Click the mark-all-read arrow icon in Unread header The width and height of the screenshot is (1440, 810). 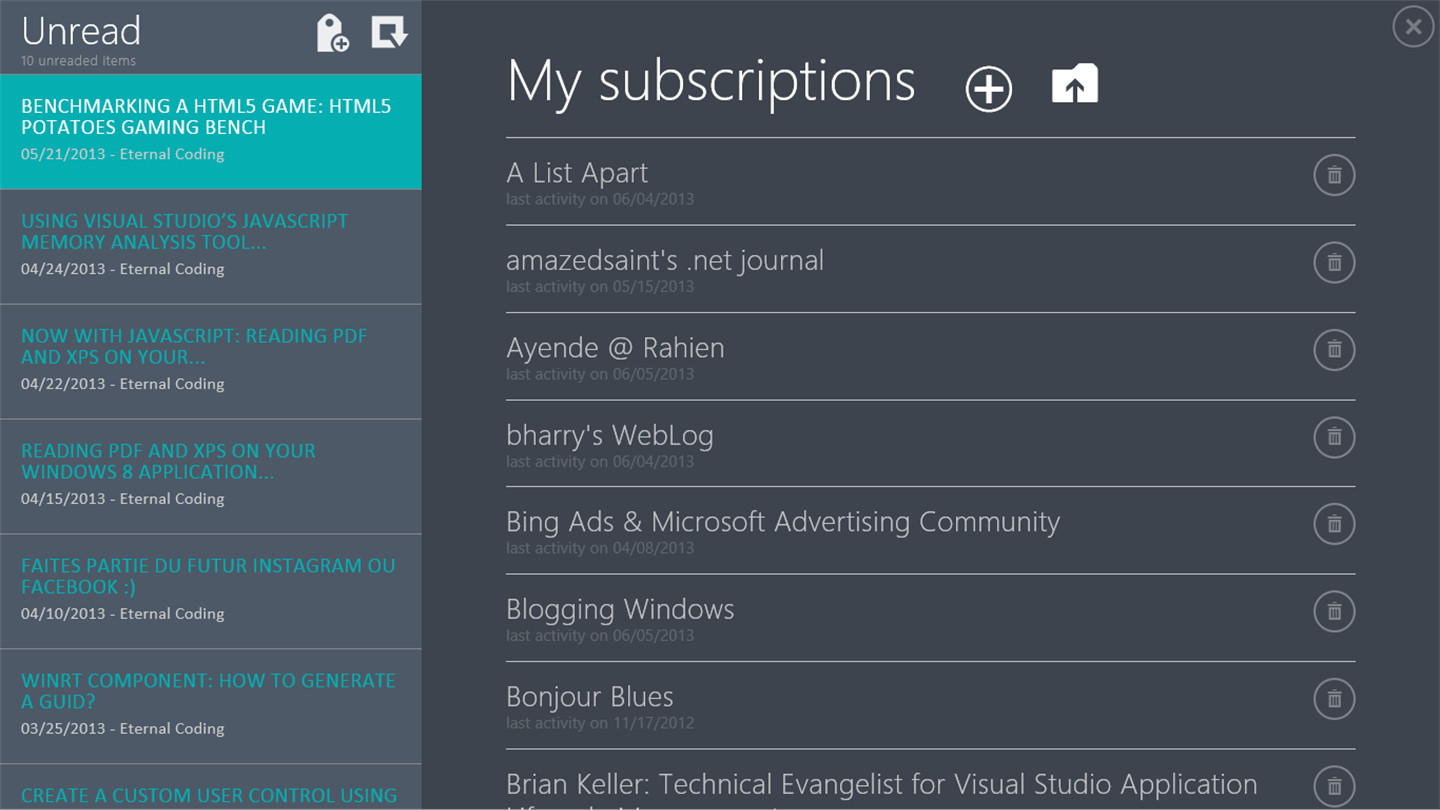pyautogui.click(x=389, y=32)
